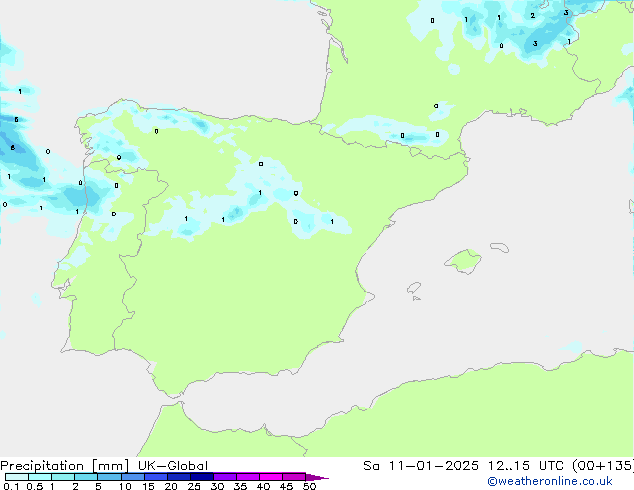Click the 'Precipitation [mm]' title text
634x490 pixels.
65,466
